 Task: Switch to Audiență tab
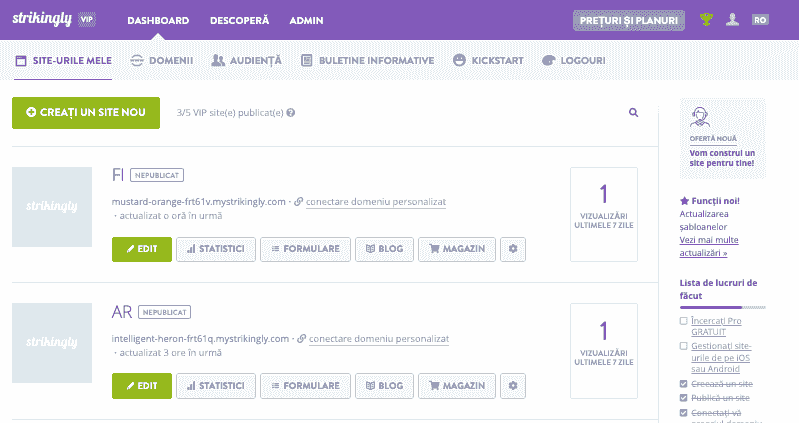(x=246, y=61)
